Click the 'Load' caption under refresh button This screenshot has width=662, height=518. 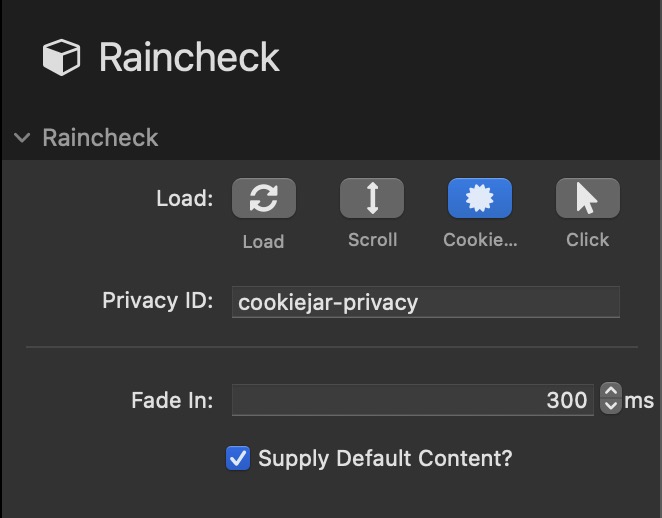[x=263, y=241]
